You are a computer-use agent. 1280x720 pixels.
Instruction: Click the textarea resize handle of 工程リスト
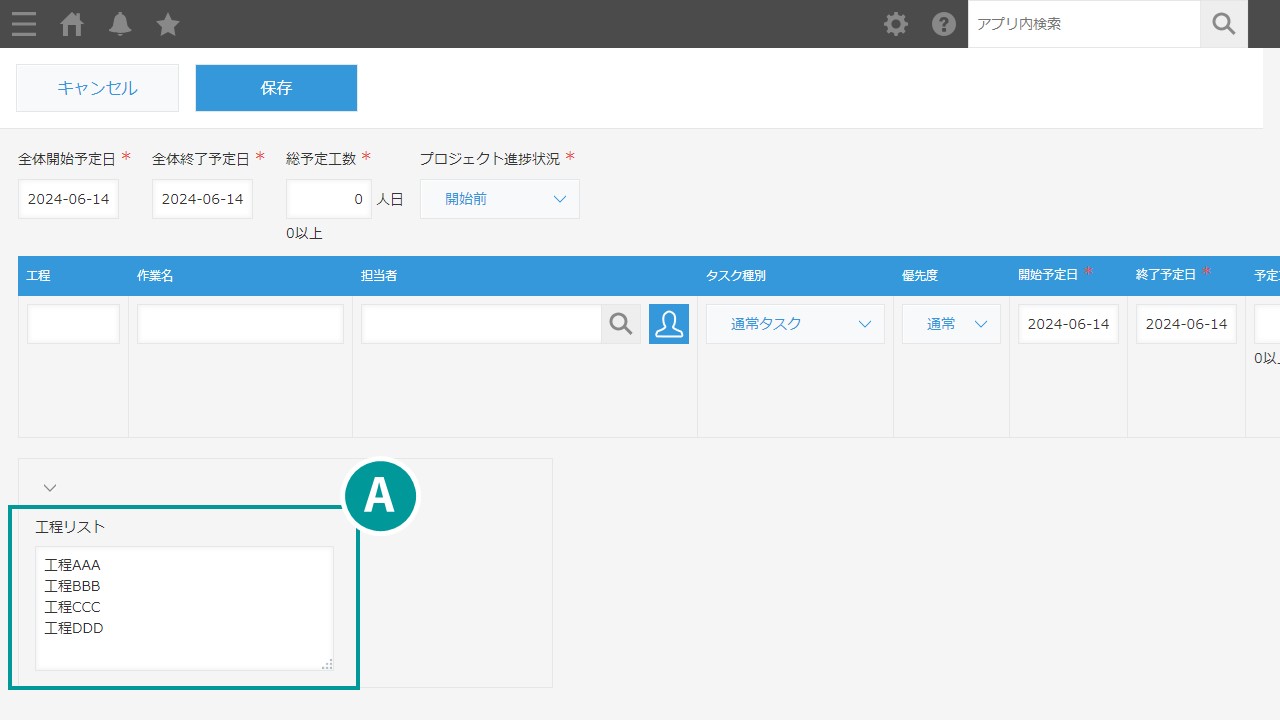(x=327, y=664)
